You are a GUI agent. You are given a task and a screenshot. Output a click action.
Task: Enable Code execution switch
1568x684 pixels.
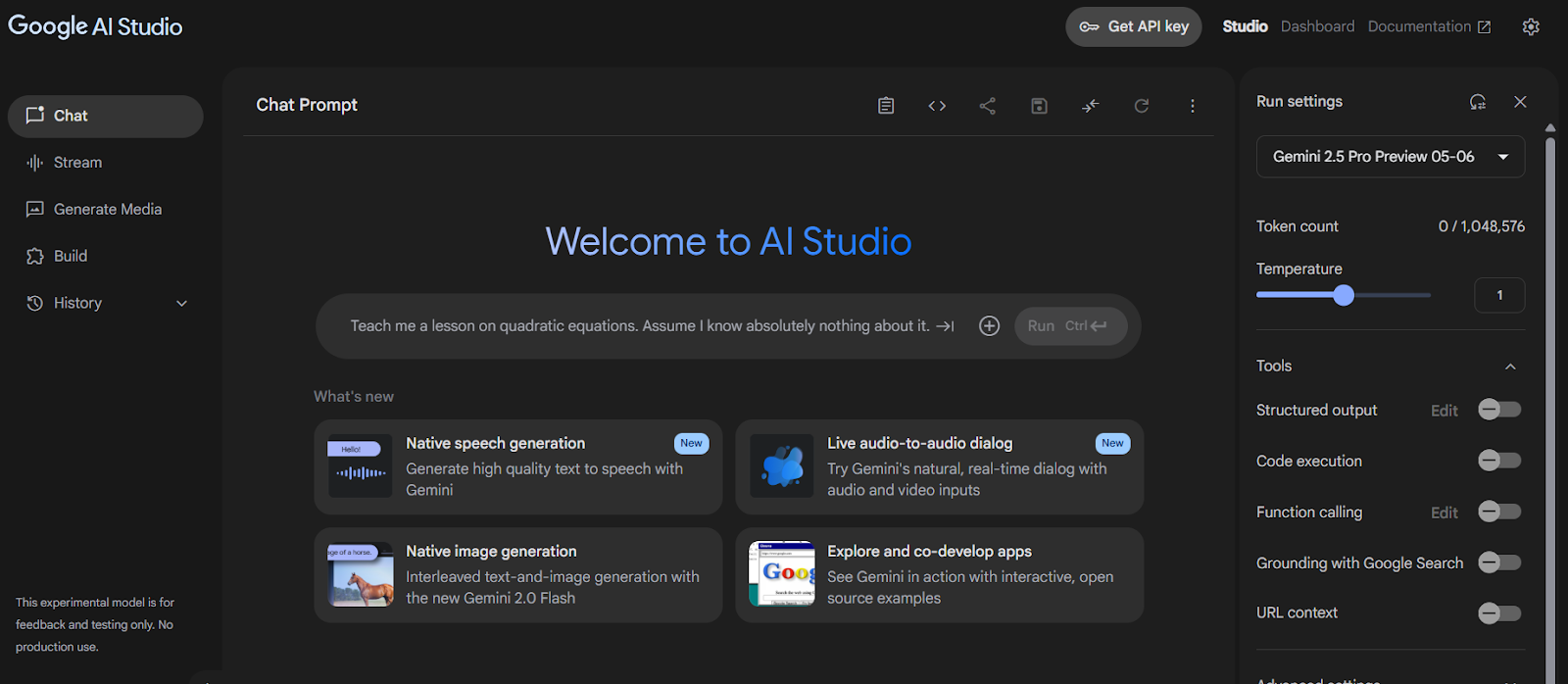click(1499, 461)
